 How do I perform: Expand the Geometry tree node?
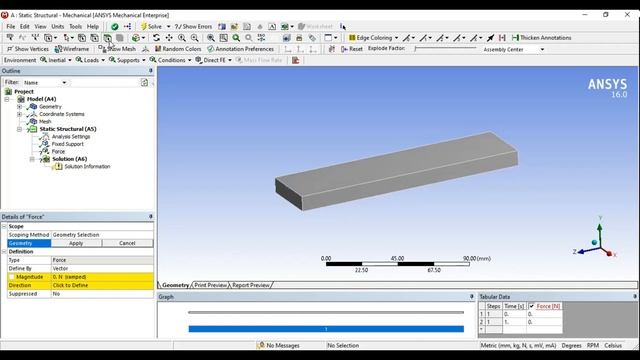19,107
